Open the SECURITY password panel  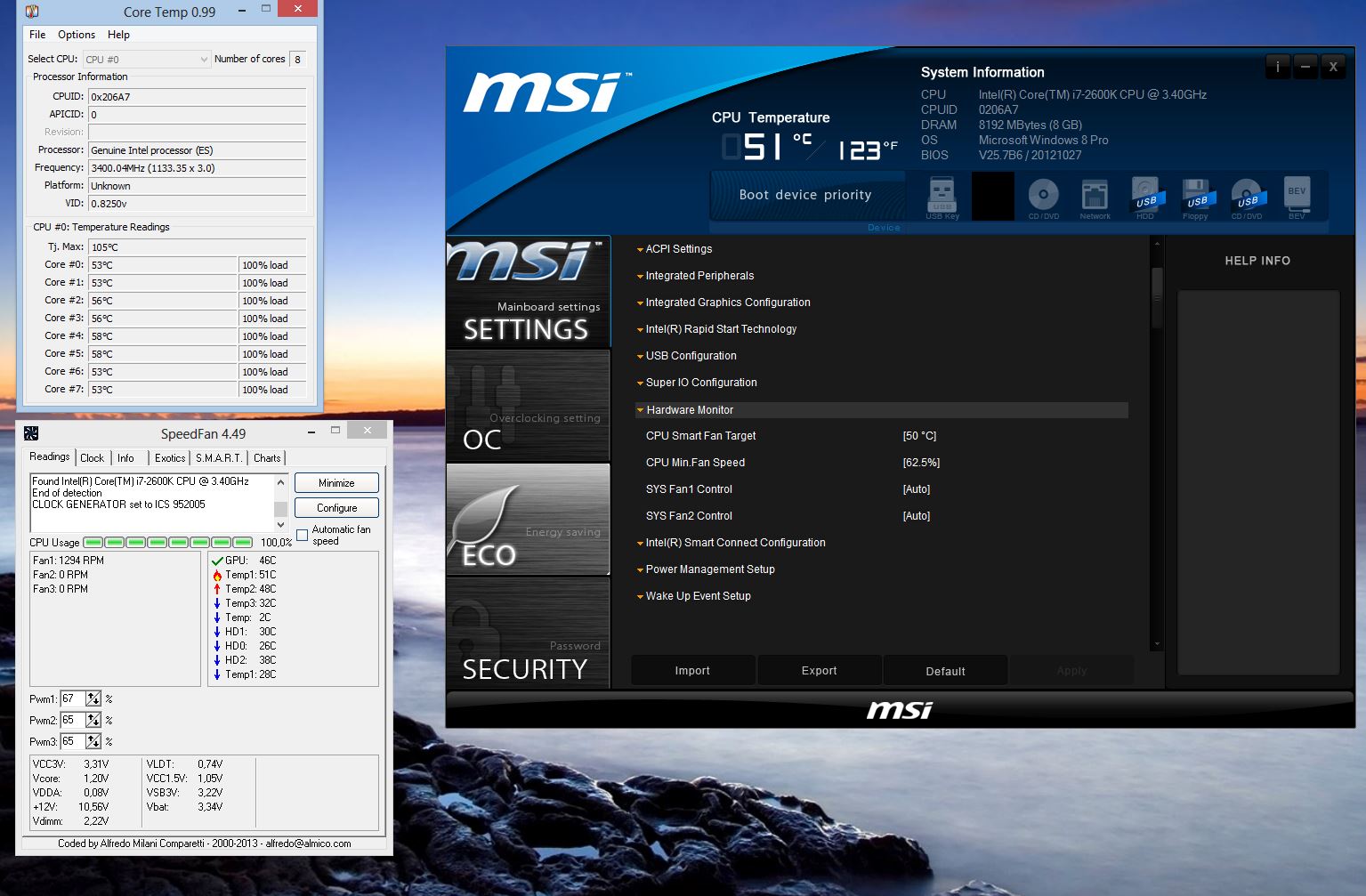click(x=529, y=633)
